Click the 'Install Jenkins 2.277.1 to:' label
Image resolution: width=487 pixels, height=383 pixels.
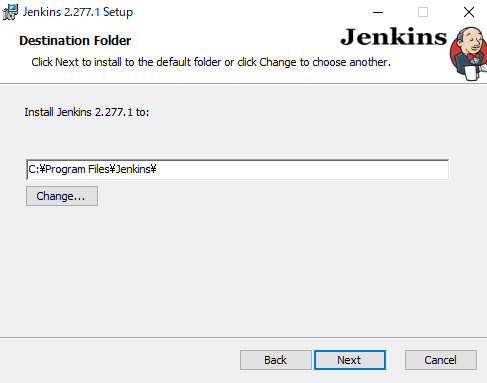point(87,112)
